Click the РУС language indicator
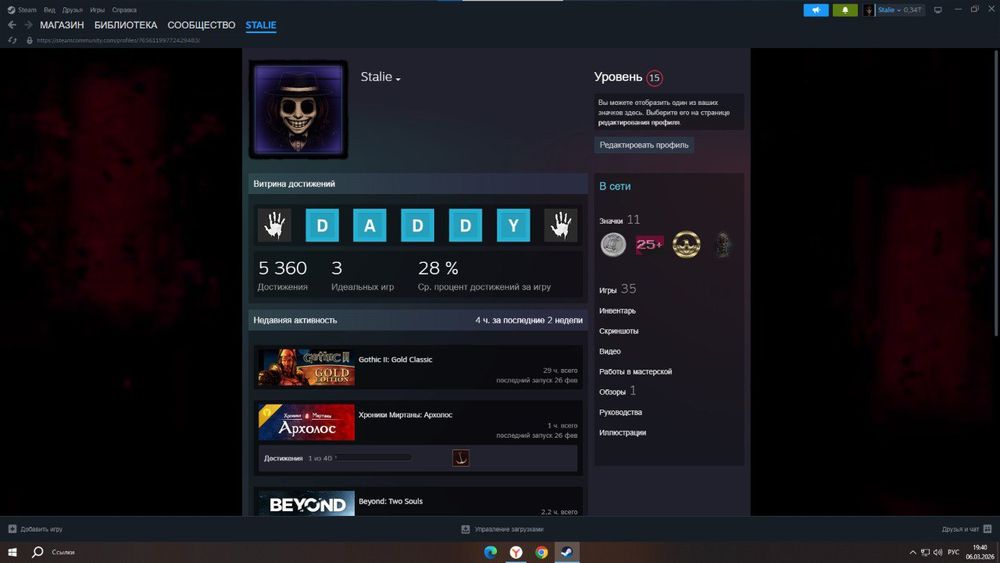Viewport: 1000px width, 563px height. pyautogui.click(x=953, y=552)
